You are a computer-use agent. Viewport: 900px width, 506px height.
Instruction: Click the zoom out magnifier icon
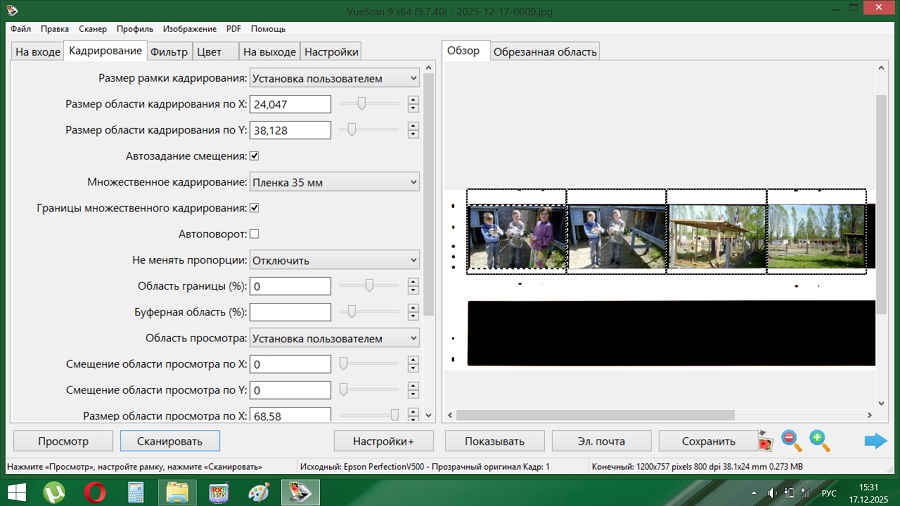(791, 440)
